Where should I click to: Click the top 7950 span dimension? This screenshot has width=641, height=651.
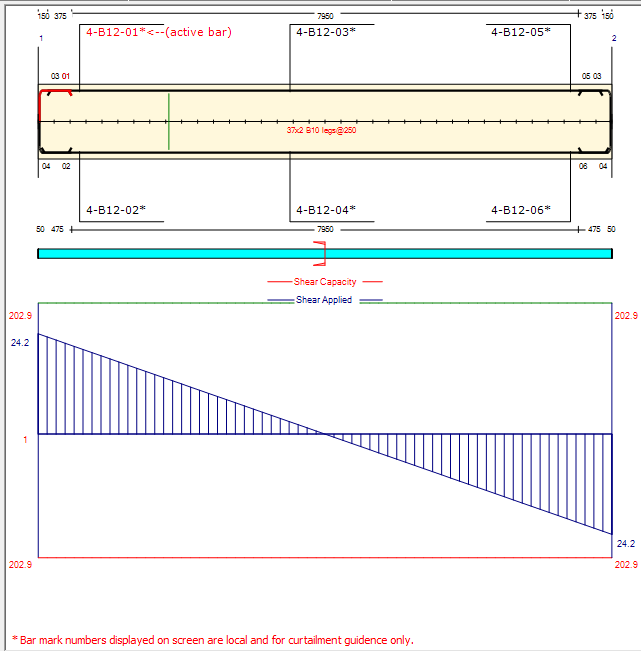pos(325,16)
